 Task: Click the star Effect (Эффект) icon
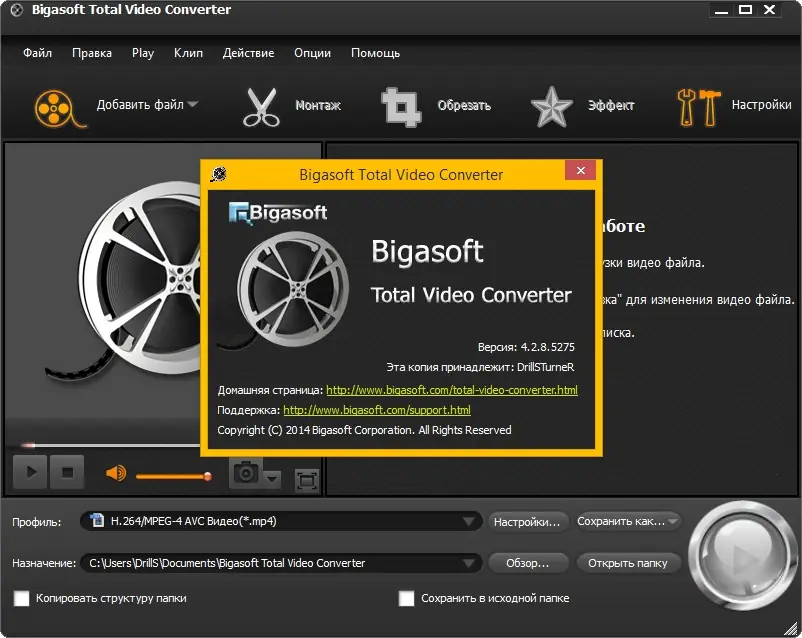coord(551,107)
